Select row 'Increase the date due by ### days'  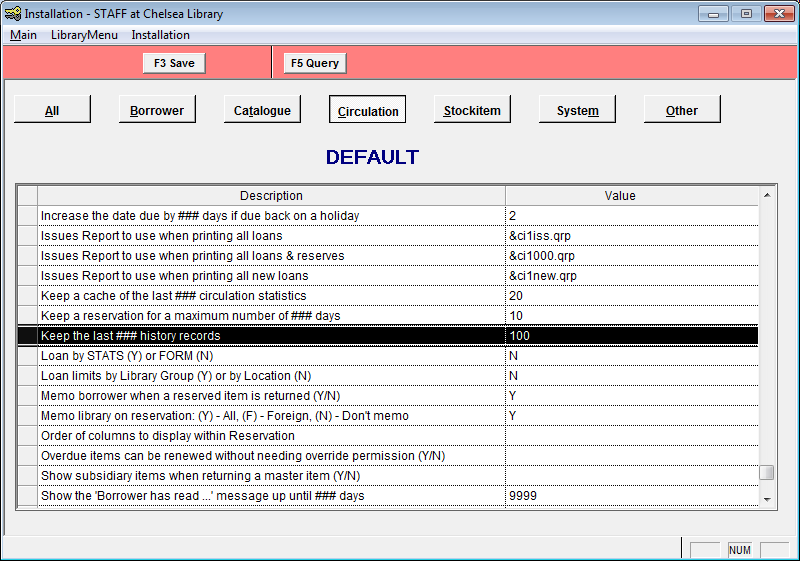click(x=388, y=216)
